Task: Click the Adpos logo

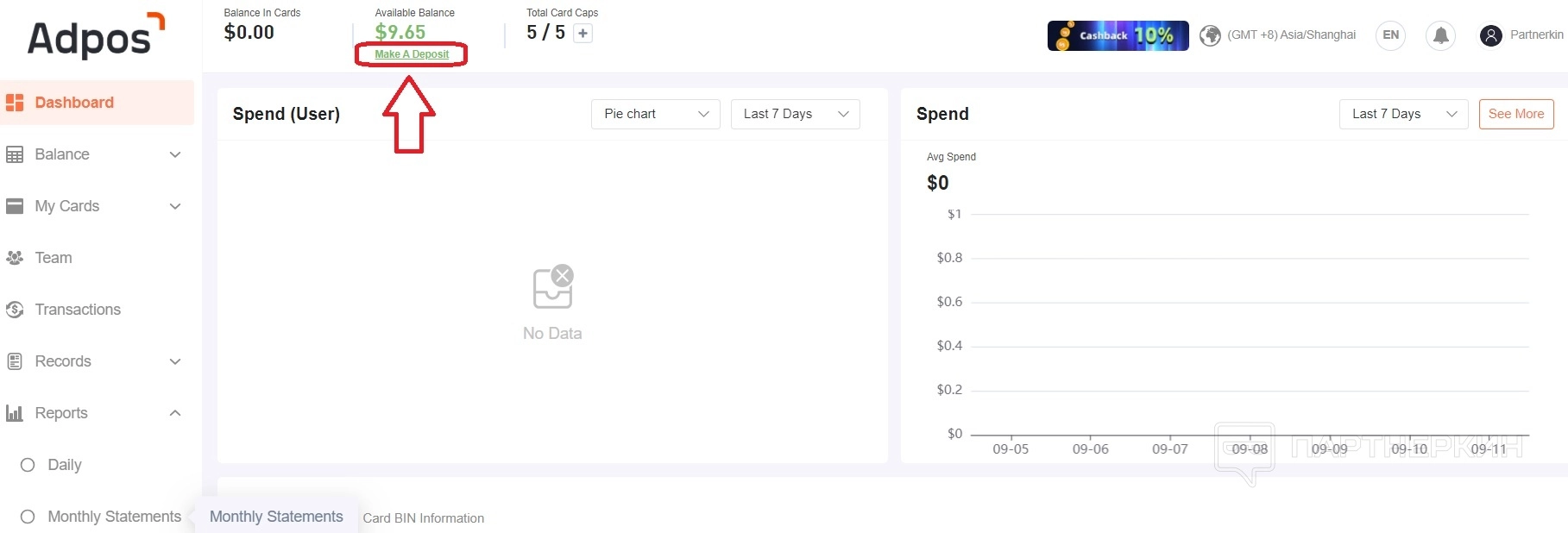Action: [x=95, y=37]
